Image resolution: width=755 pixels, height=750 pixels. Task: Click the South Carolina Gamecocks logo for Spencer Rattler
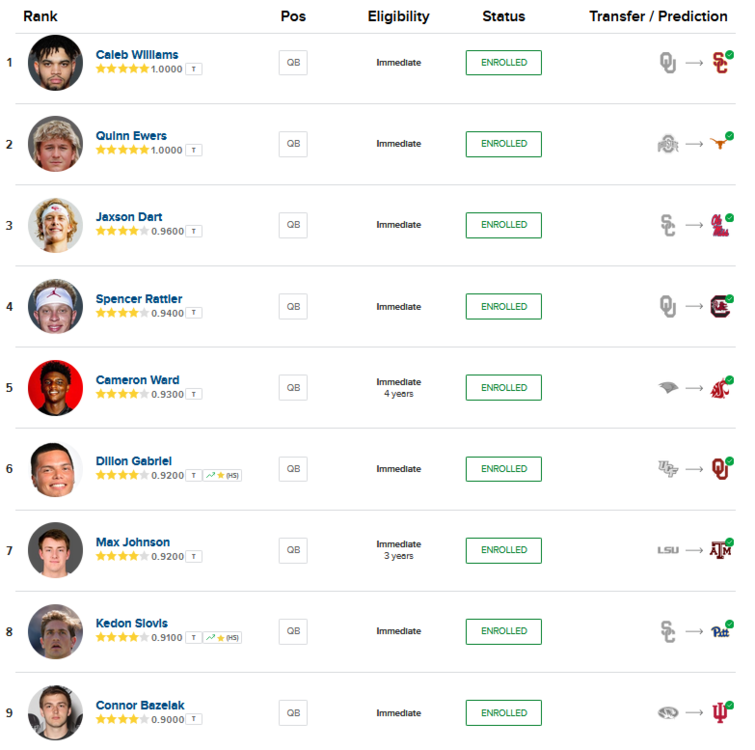click(x=719, y=306)
